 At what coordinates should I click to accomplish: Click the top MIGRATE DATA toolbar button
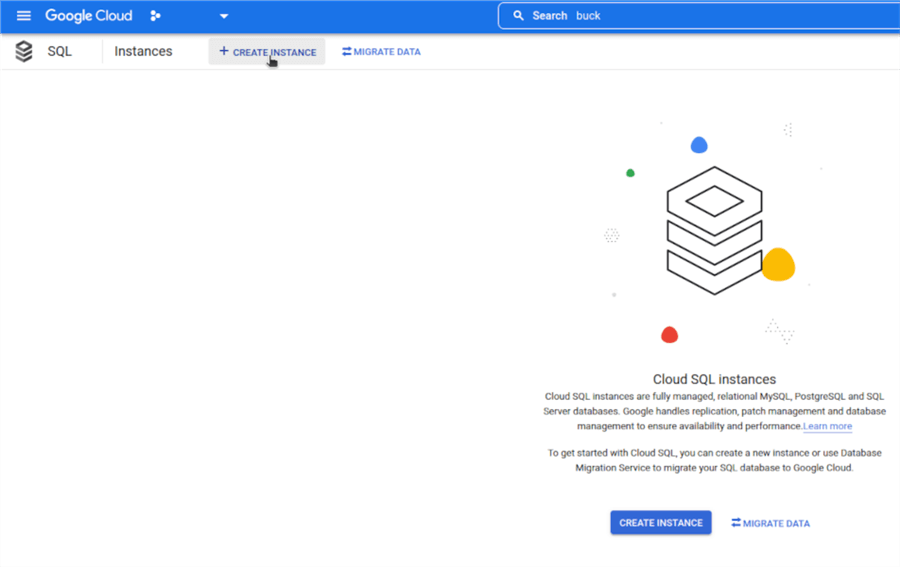click(x=381, y=52)
